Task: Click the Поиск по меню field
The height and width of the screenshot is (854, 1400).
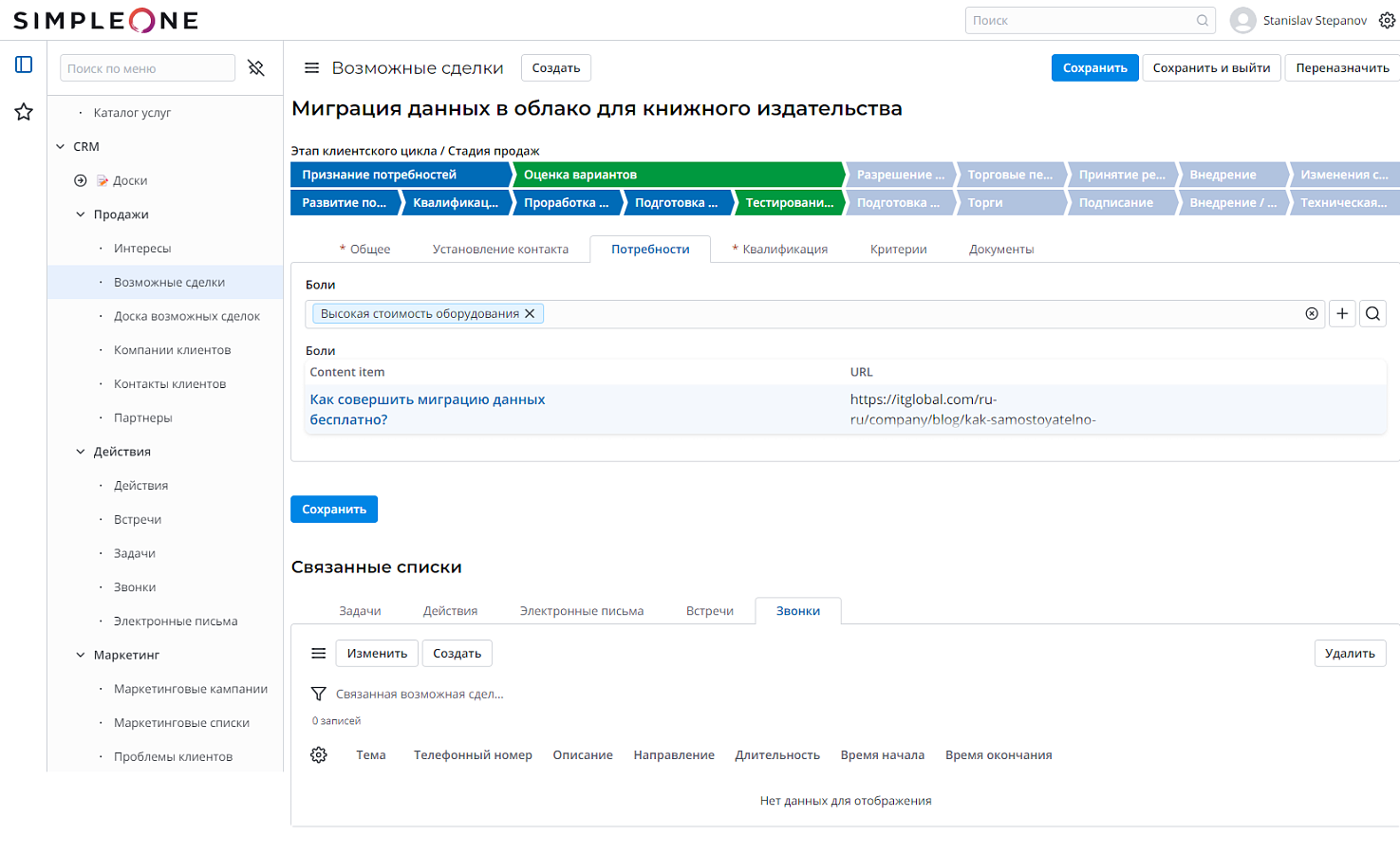Action: pos(147,68)
